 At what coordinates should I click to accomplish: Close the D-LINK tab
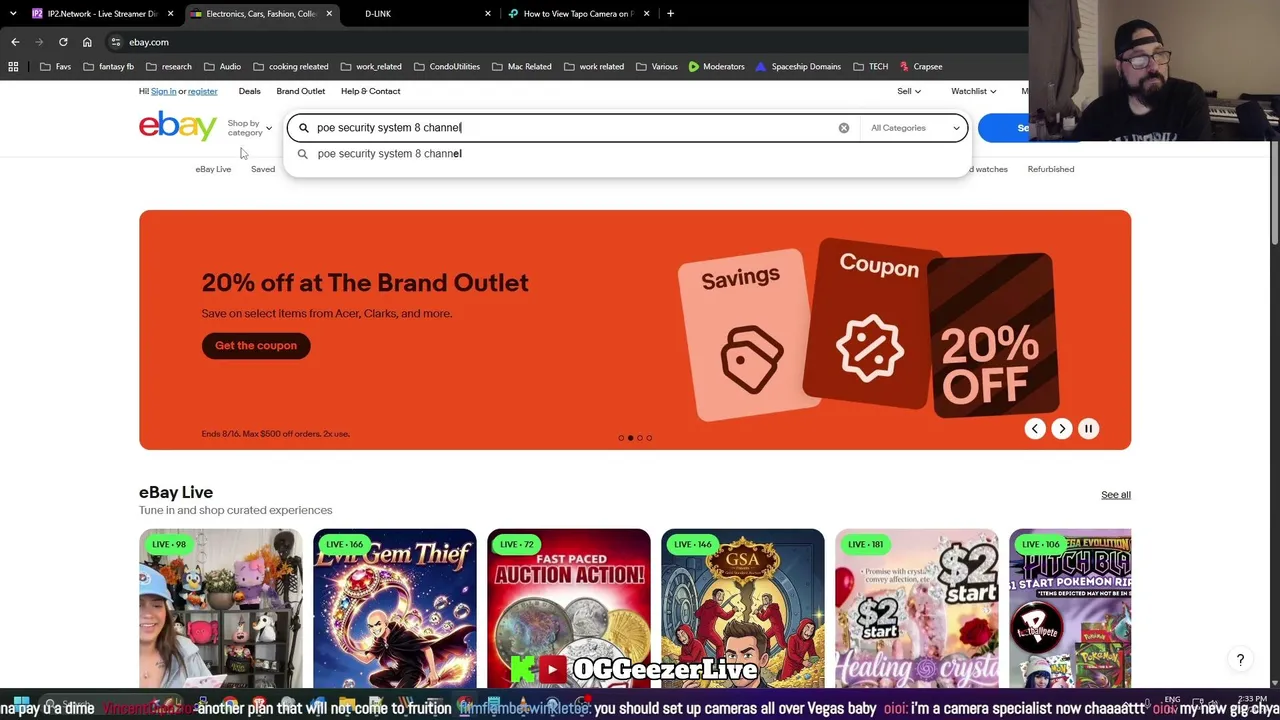click(x=488, y=14)
